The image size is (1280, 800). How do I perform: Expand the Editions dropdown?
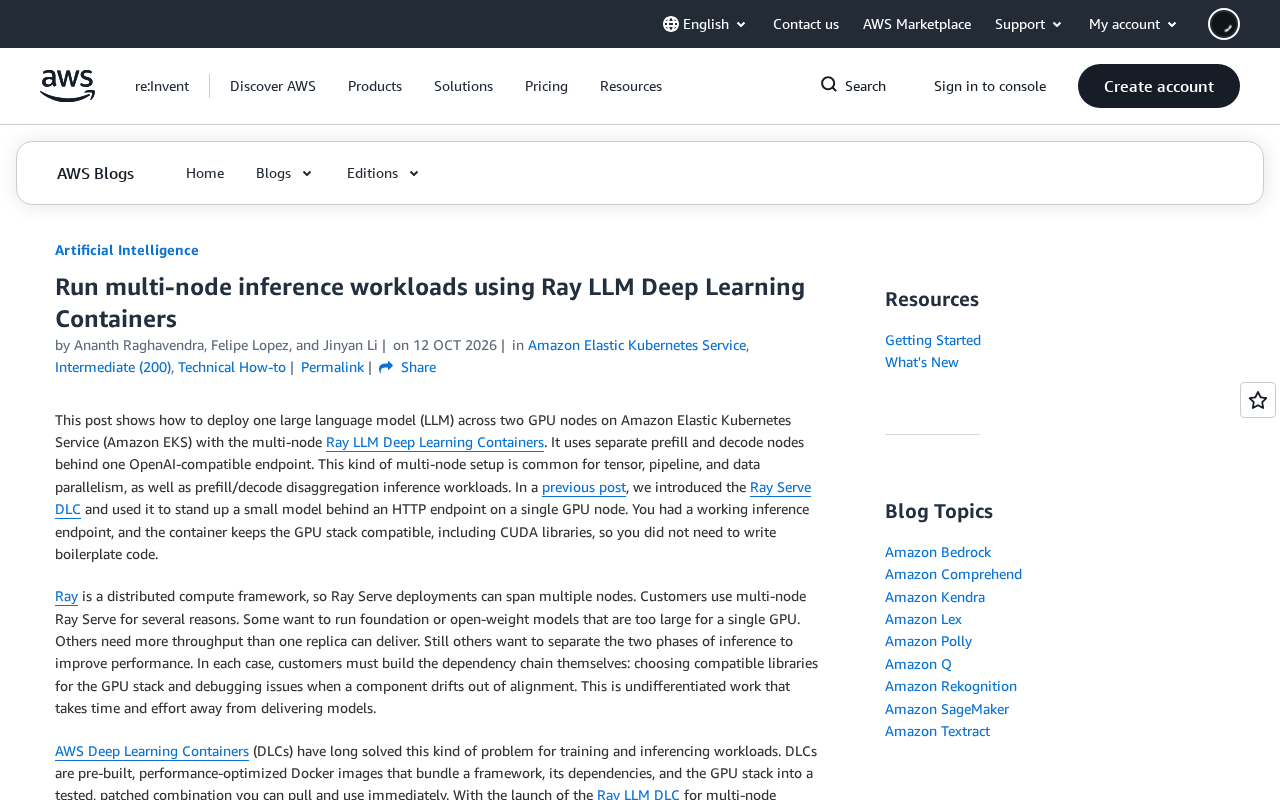tap(383, 173)
